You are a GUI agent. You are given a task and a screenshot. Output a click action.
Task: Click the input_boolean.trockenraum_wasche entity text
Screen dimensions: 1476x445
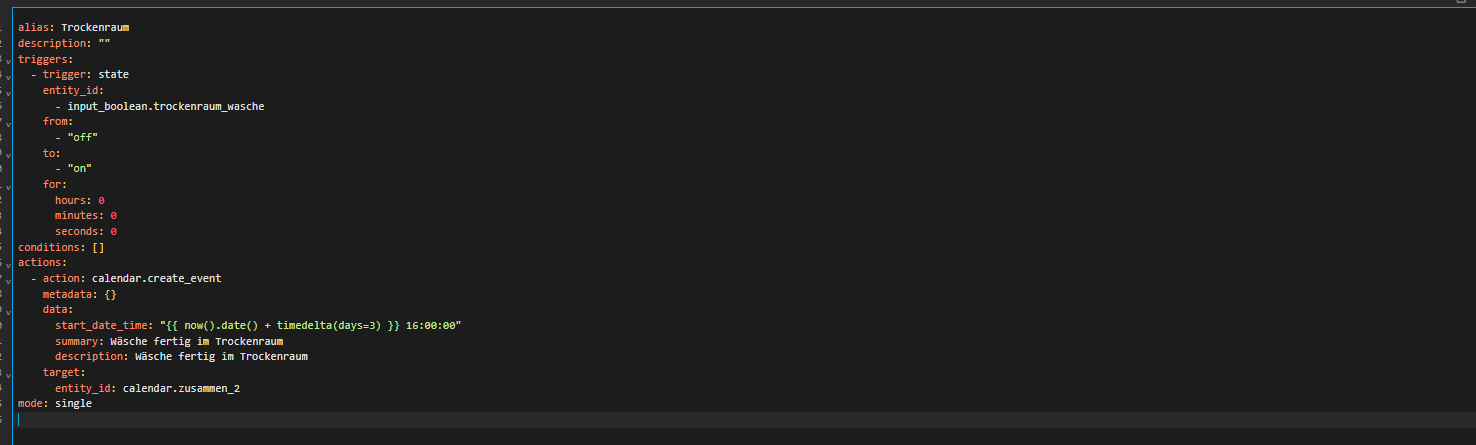click(x=166, y=106)
